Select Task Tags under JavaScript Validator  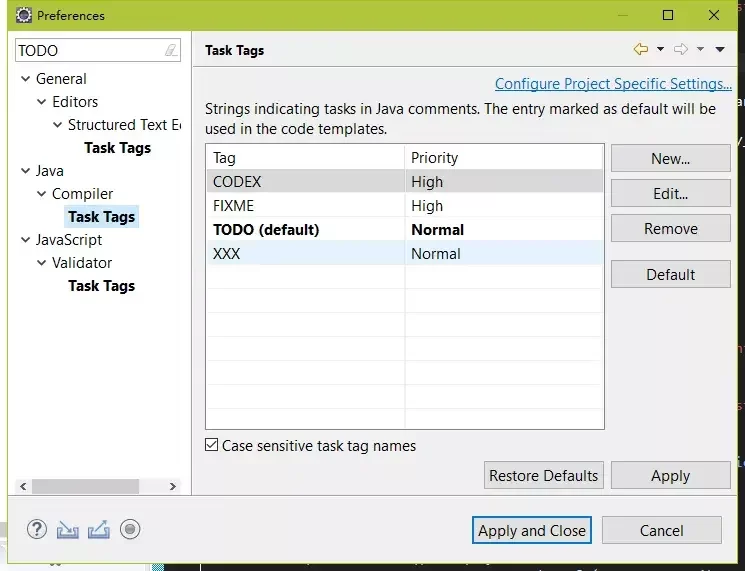point(101,286)
